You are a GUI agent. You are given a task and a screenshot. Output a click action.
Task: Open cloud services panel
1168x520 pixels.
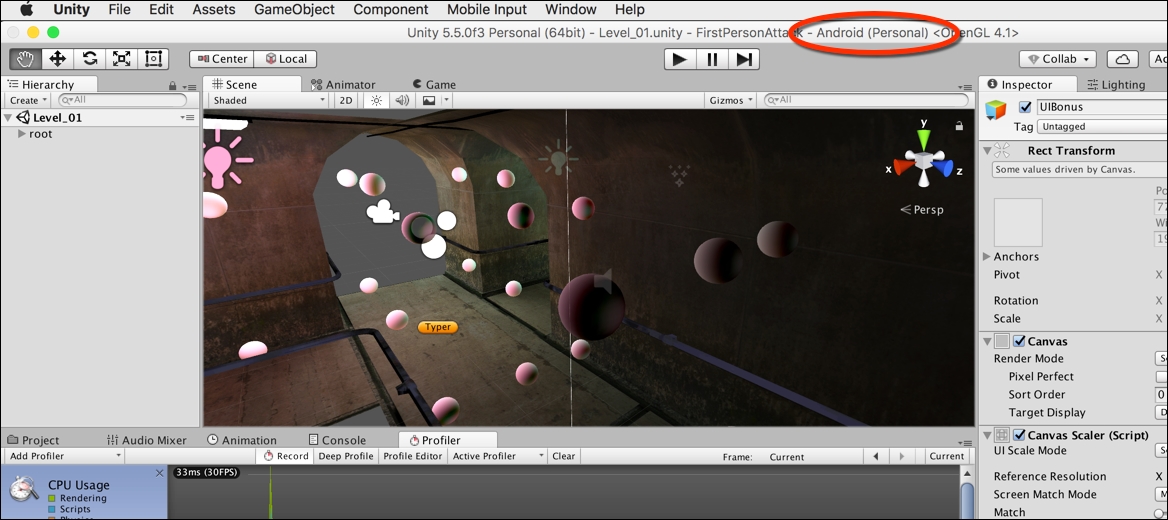(x=1123, y=59)
